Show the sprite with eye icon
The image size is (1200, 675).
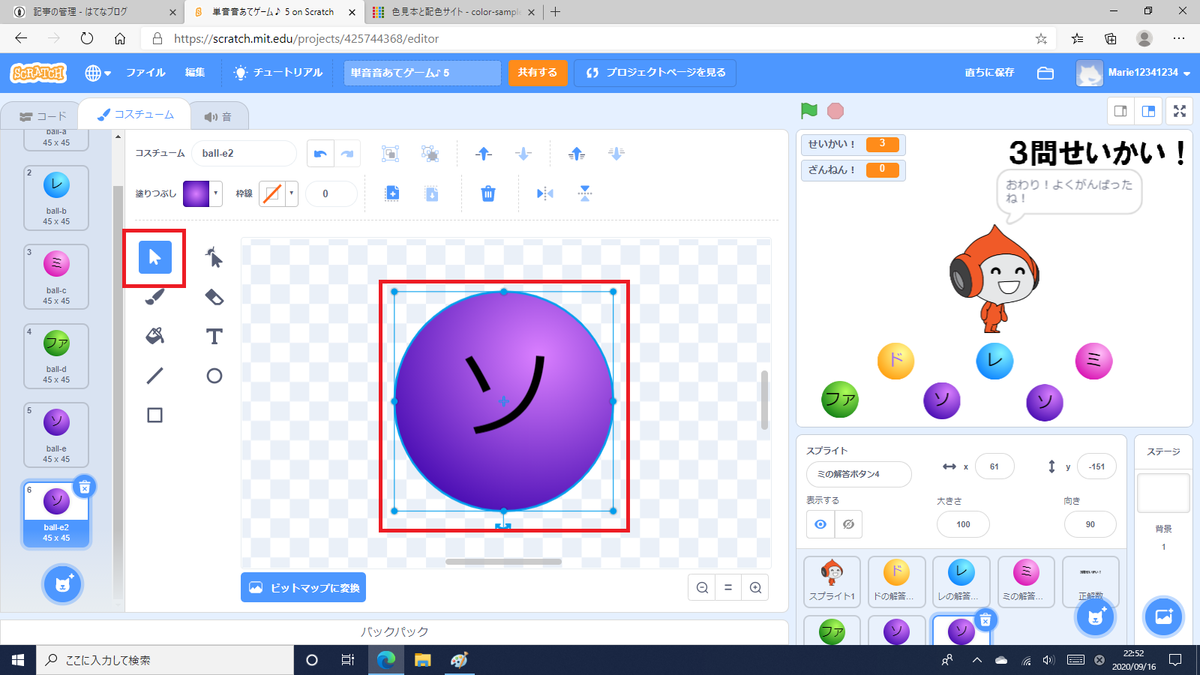(x=821, y=524)
